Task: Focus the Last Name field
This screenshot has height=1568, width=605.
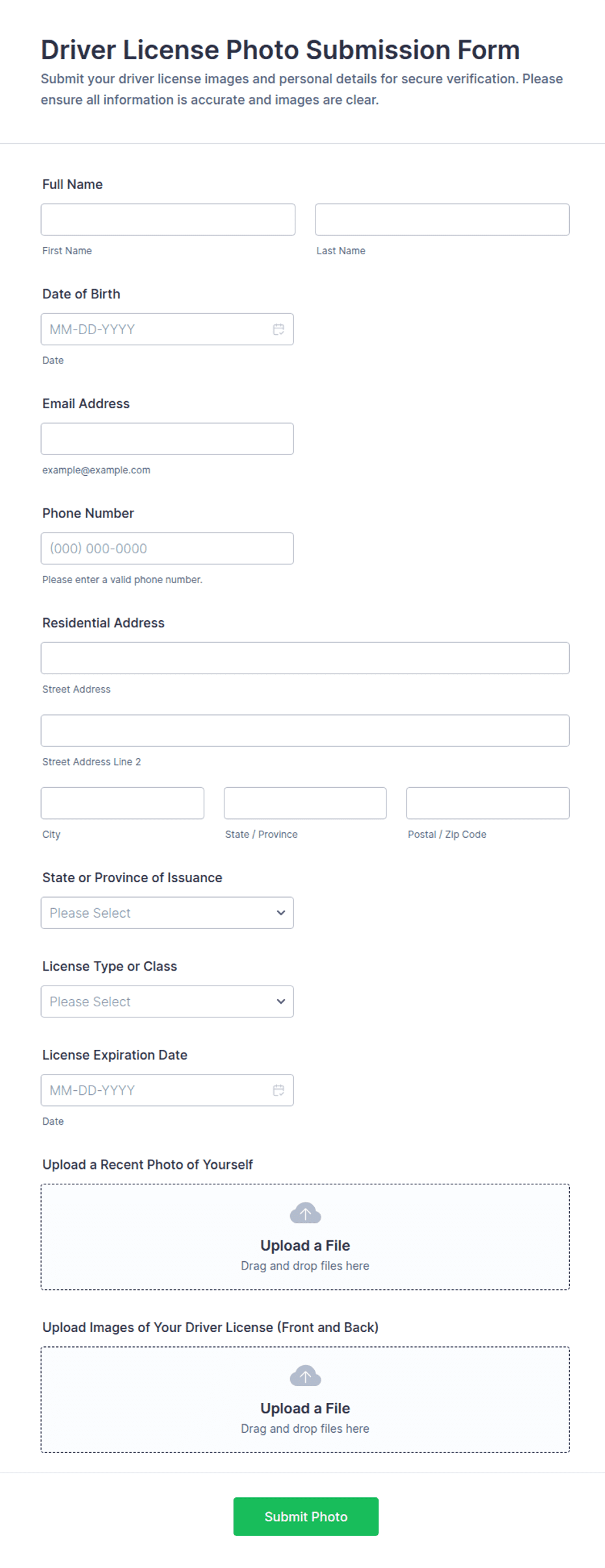Action: click(x=442, y=220)
